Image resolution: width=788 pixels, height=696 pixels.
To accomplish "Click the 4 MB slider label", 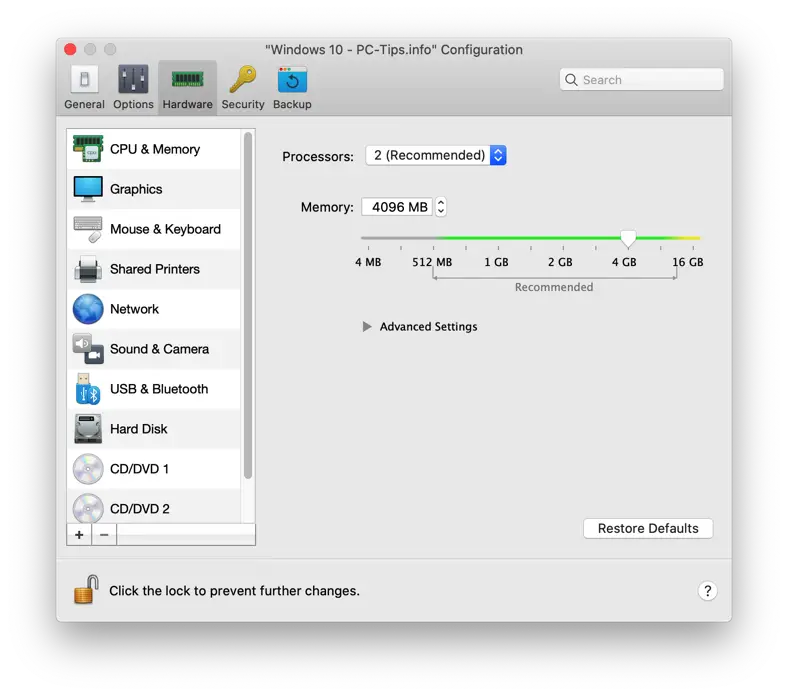I will 368,262.
